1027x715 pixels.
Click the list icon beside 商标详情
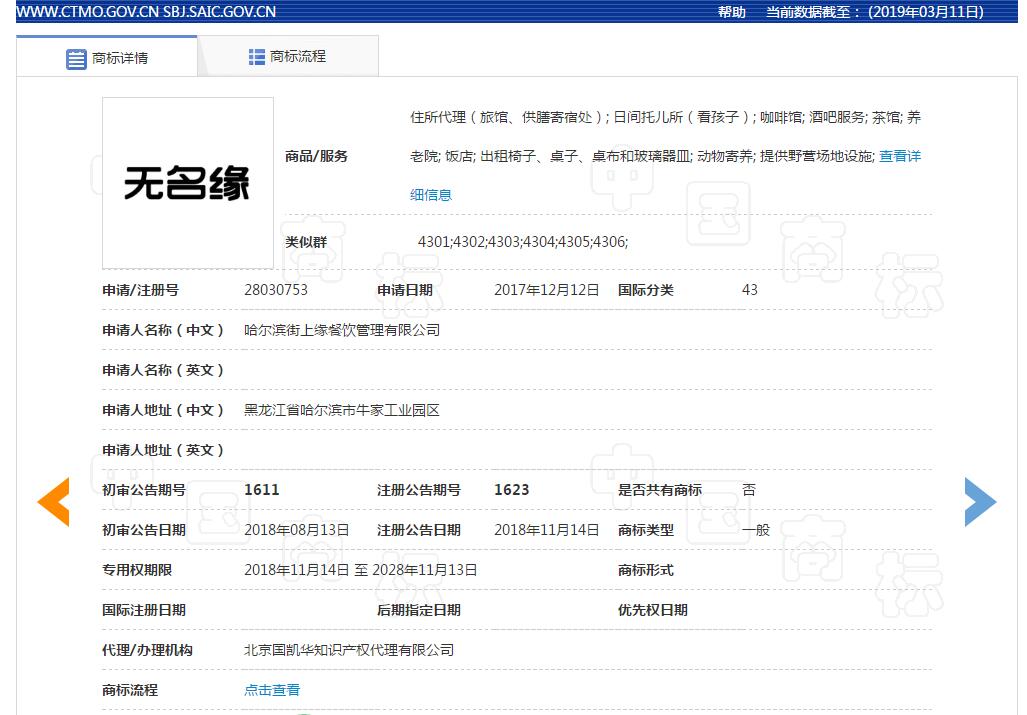pyautogui.click(x=76, y=58)
